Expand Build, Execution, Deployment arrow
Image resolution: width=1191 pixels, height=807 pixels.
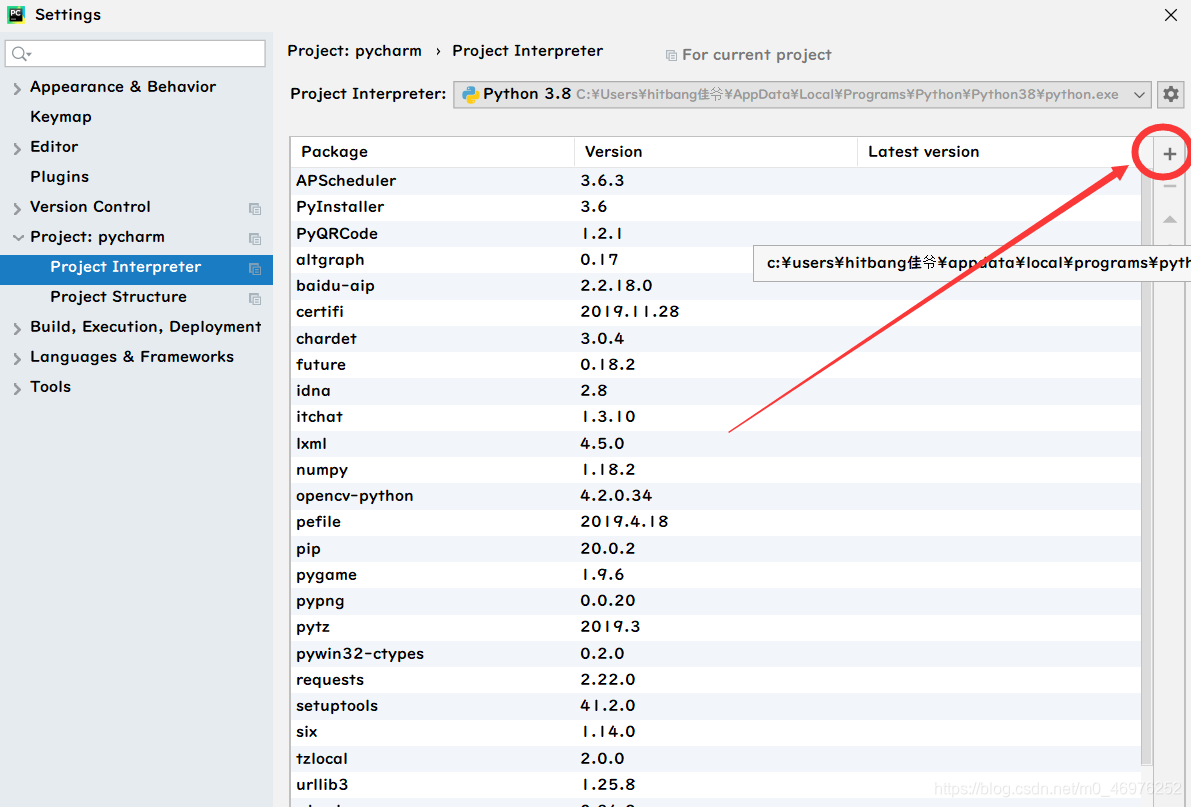tap(17, 328)
